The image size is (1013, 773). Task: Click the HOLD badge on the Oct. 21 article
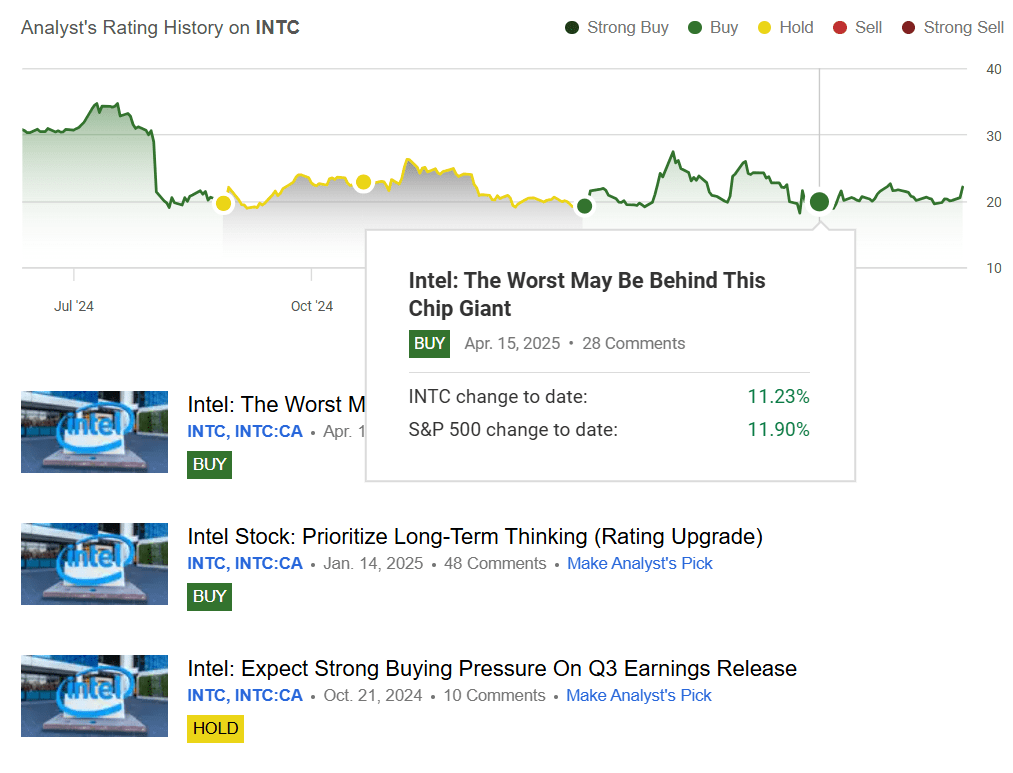click(215, 728)
